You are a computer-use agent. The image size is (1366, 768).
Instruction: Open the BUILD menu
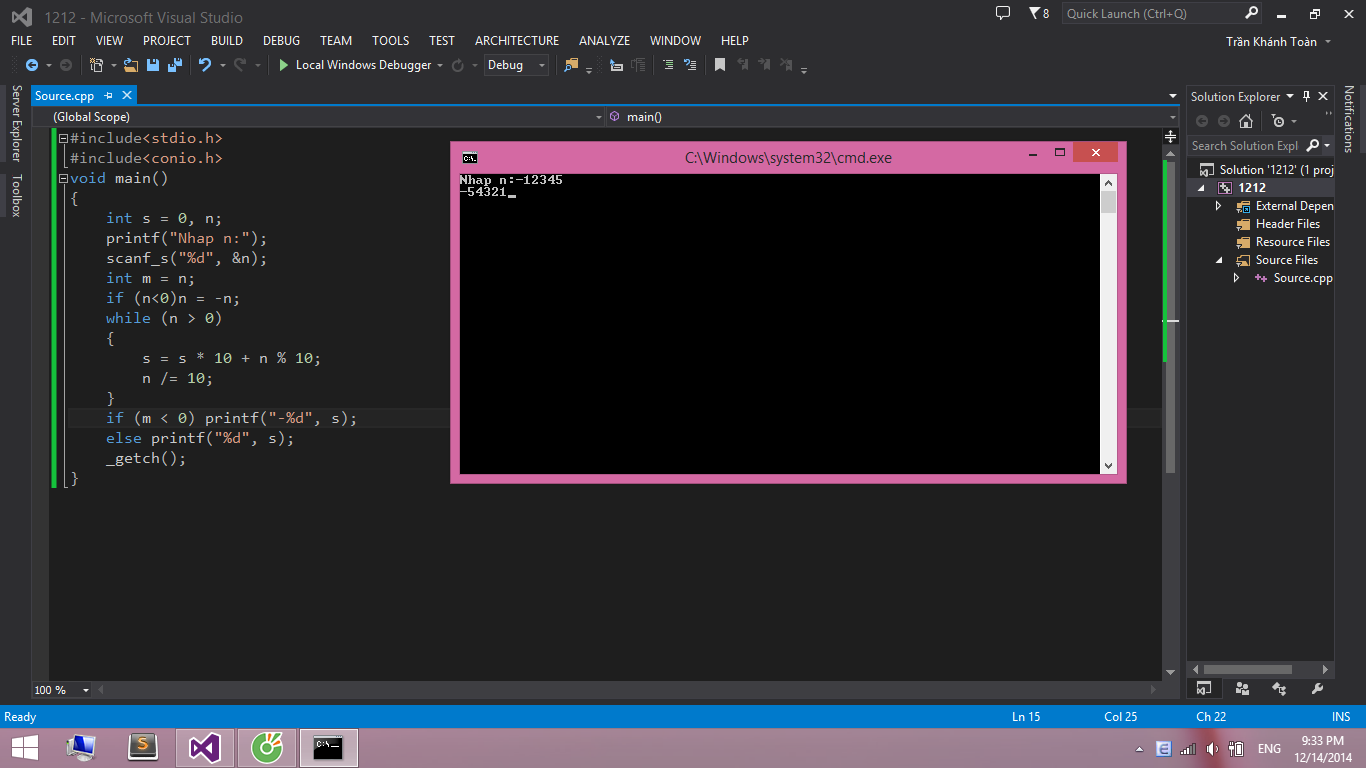pos(227,40)
